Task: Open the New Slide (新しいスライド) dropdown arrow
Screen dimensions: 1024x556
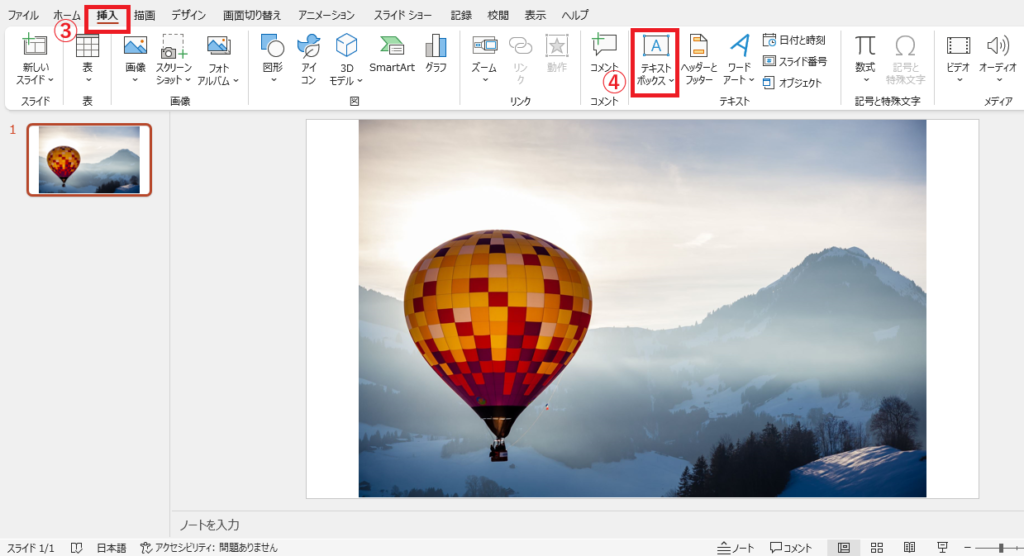Action: pyautogui.click(x=50, y=80)
